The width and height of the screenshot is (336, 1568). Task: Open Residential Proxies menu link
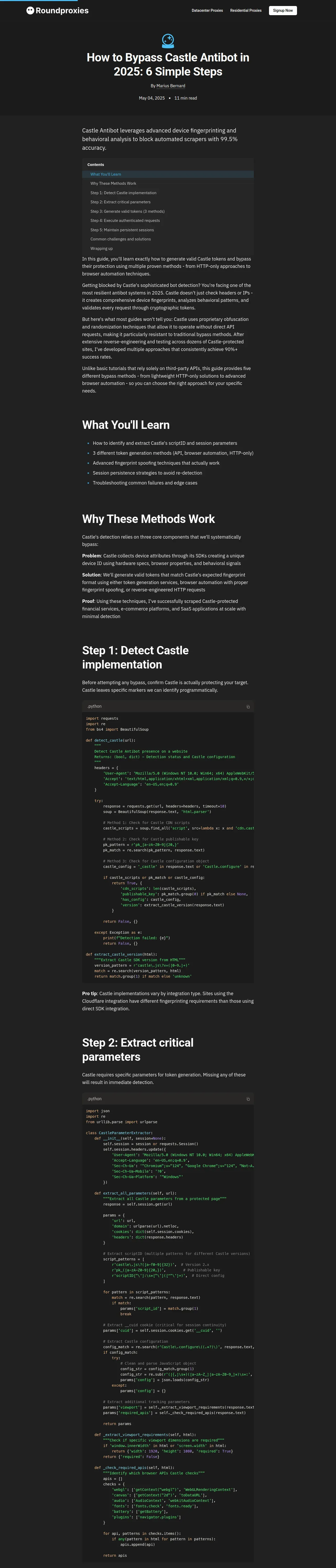tap(246, 10)
